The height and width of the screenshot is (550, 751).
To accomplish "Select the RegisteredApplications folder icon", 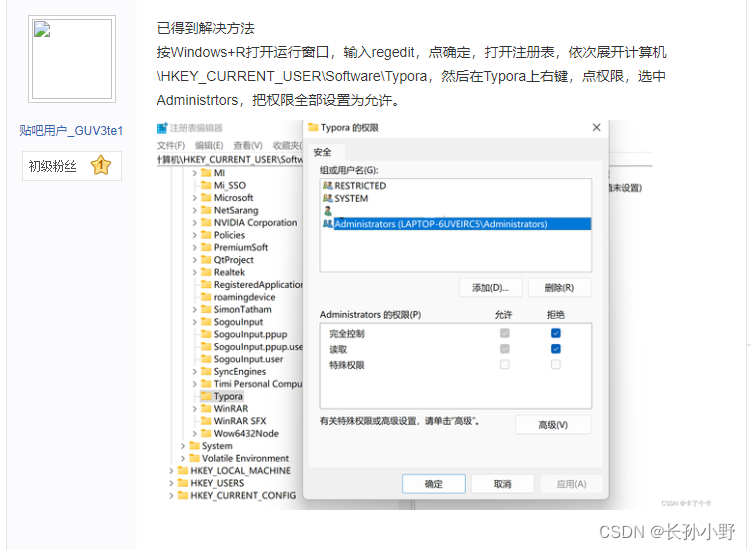I will pos(206,284).
